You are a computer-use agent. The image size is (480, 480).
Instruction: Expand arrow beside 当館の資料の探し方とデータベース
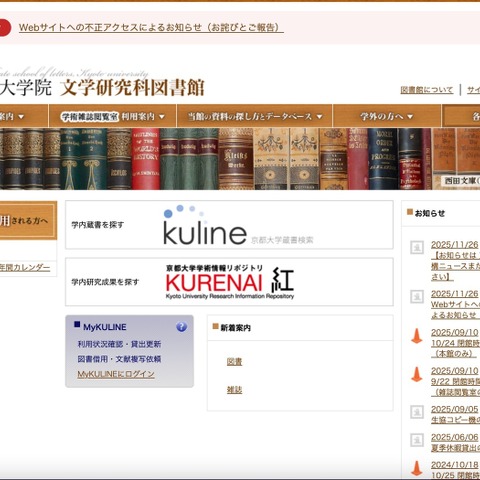[x=319, y=117]
